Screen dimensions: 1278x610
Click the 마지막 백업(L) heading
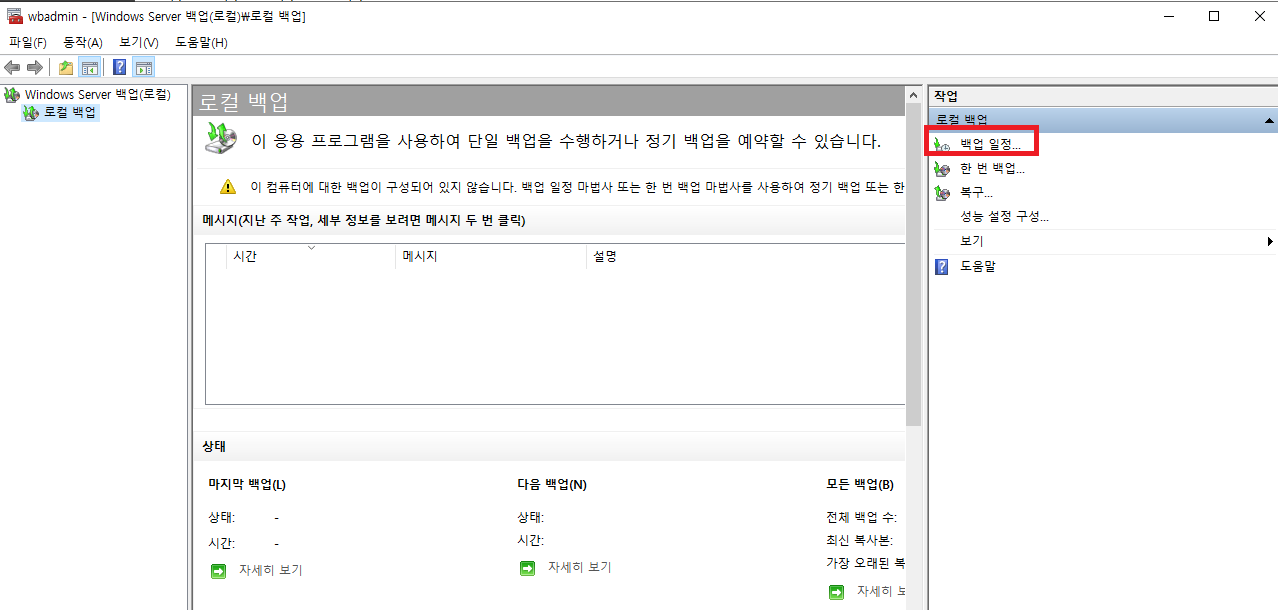(x=247, y=484)
